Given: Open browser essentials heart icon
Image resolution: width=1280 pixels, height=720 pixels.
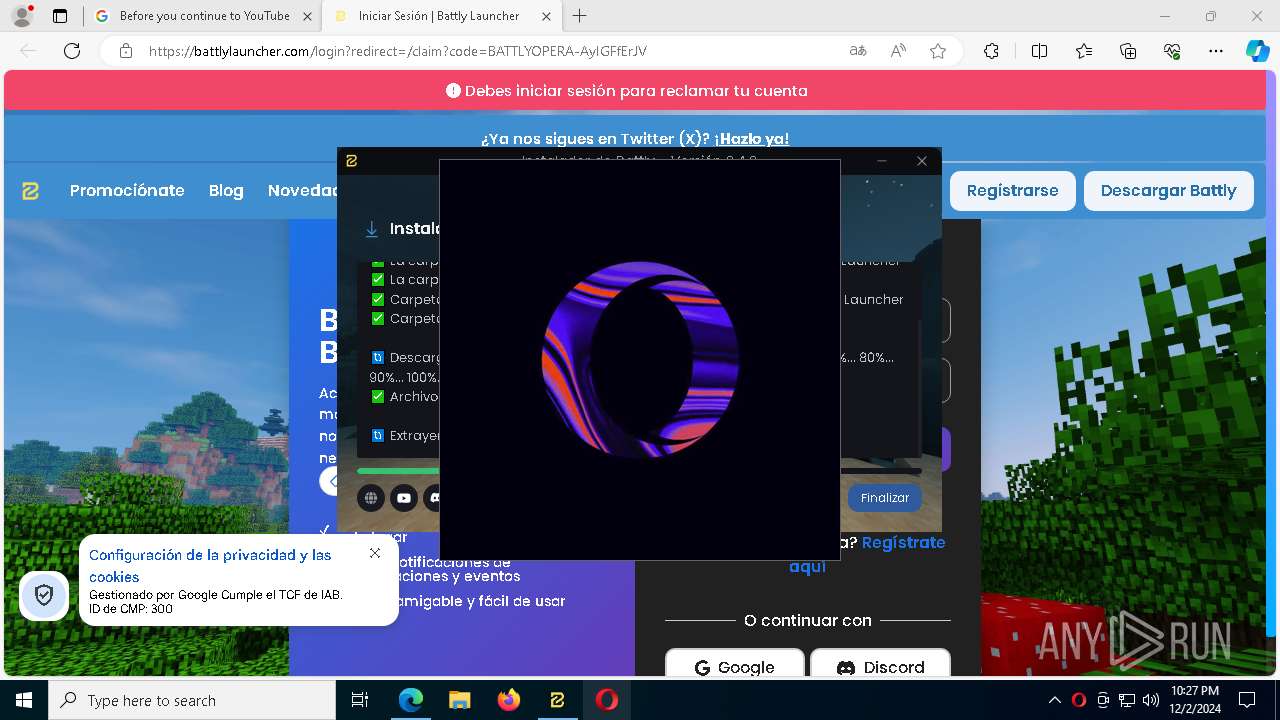Looking at the screenshot, I should [x=1172, y=51].
